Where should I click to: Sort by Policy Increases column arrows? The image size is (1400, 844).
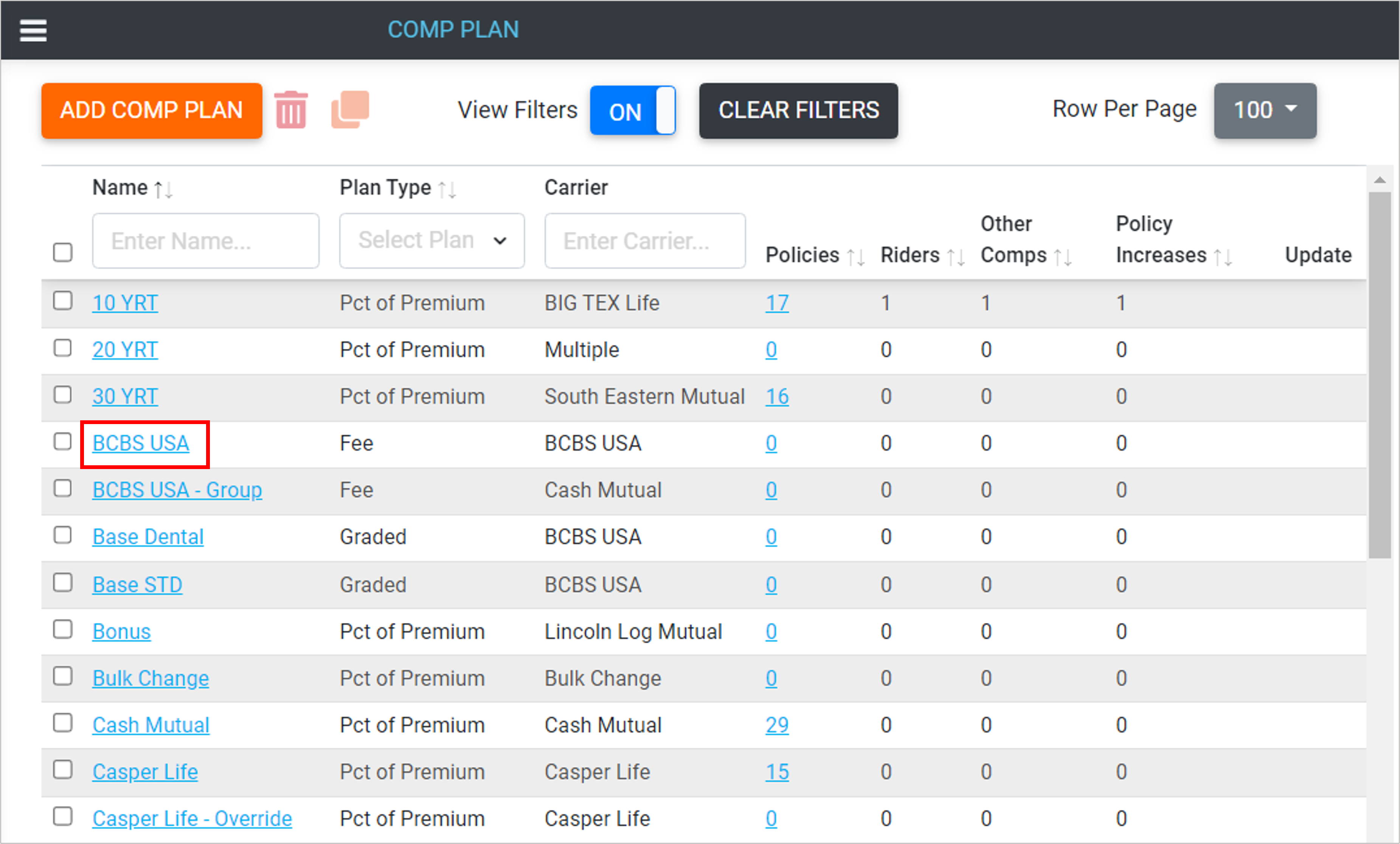[1223, 257]
